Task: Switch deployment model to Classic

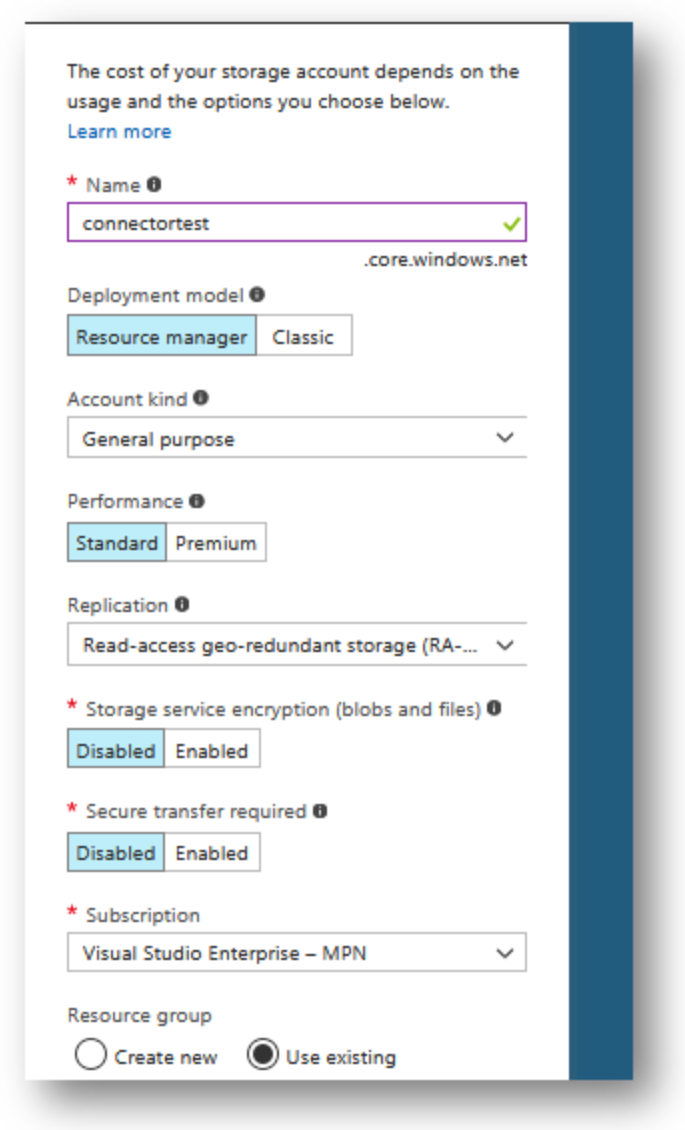Action: 304,336
